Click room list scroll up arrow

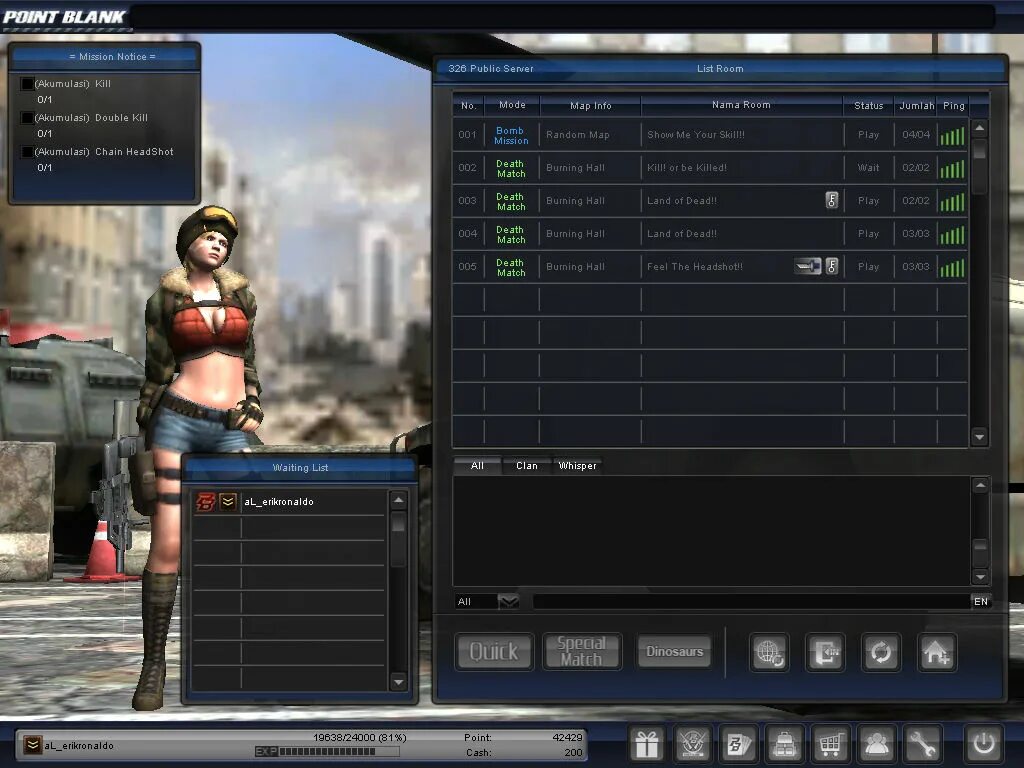(x=979, y=128)
